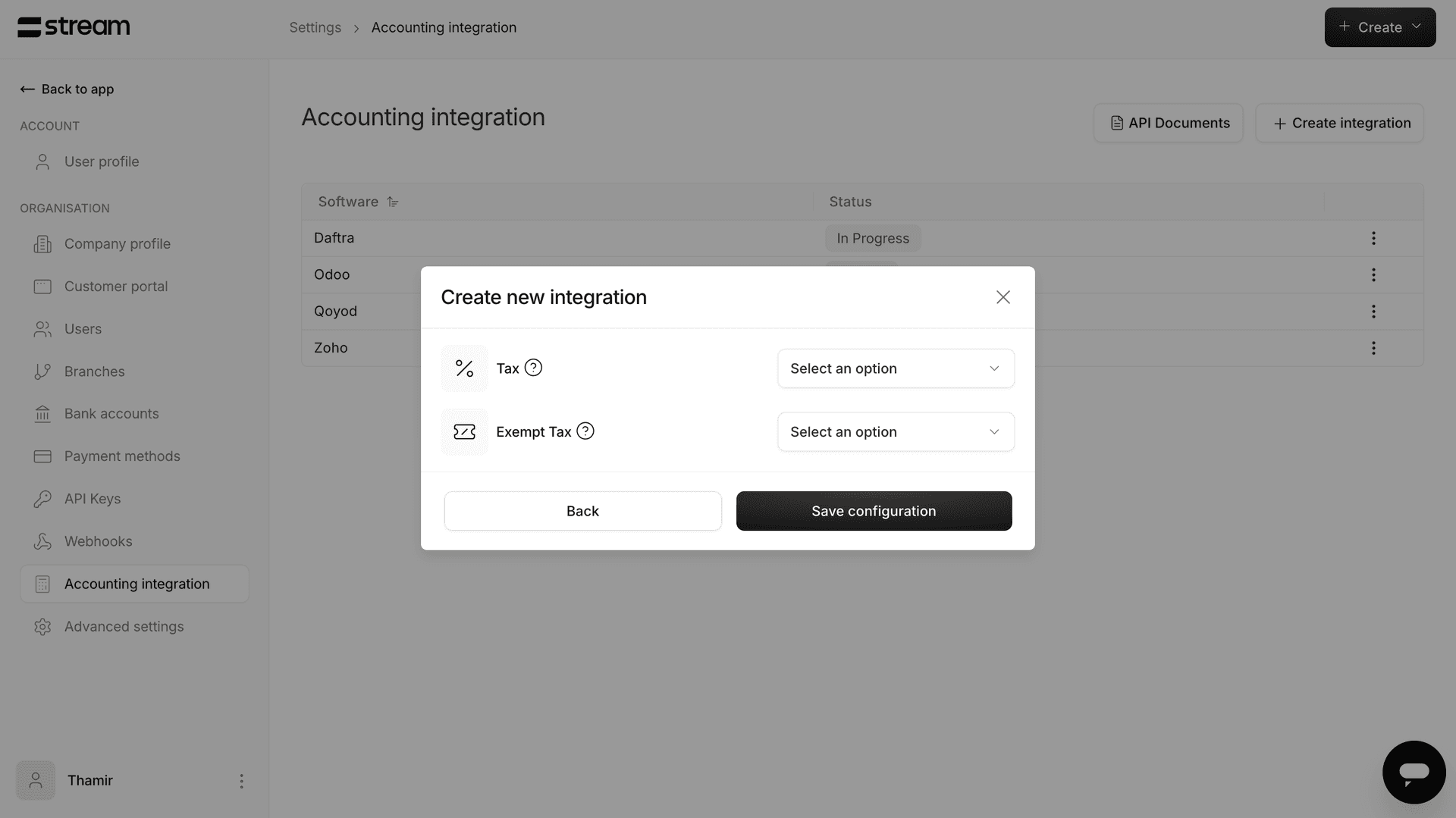Click Back to app link
The height and width of the screenshot is (818, 1456).
67,89
